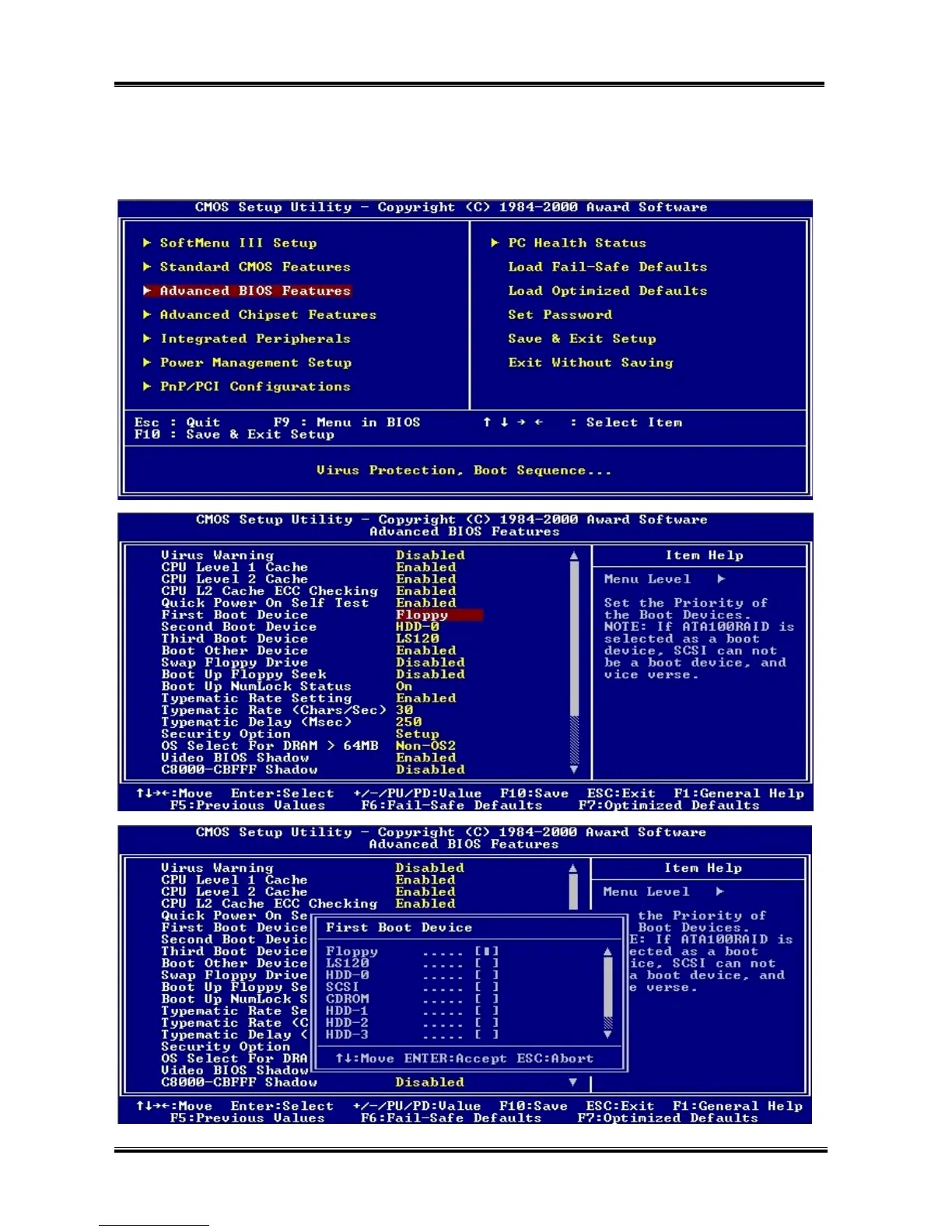Choose Load Optimized Defaults
The width and height of the screenshot is (952, 1232).
[x=607, y=291]
